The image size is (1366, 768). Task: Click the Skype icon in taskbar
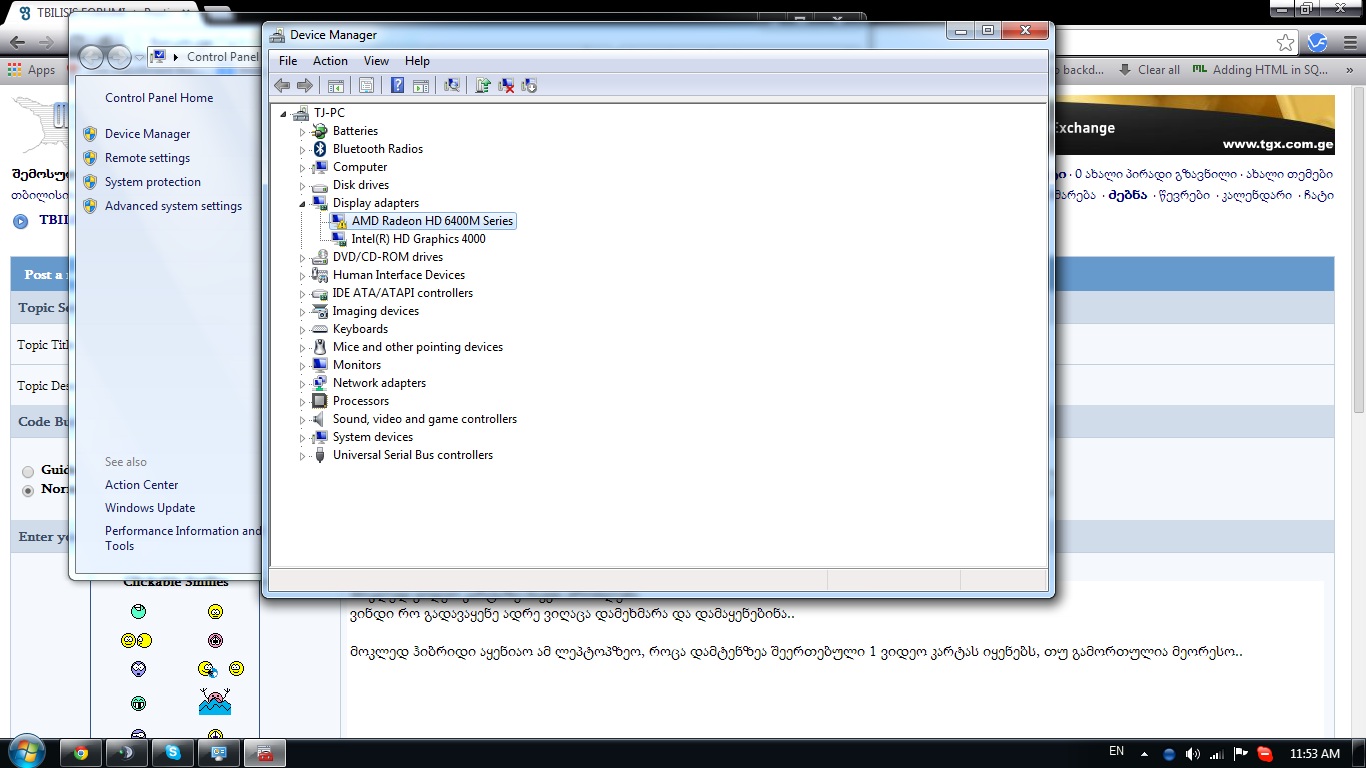pos(173,753)
